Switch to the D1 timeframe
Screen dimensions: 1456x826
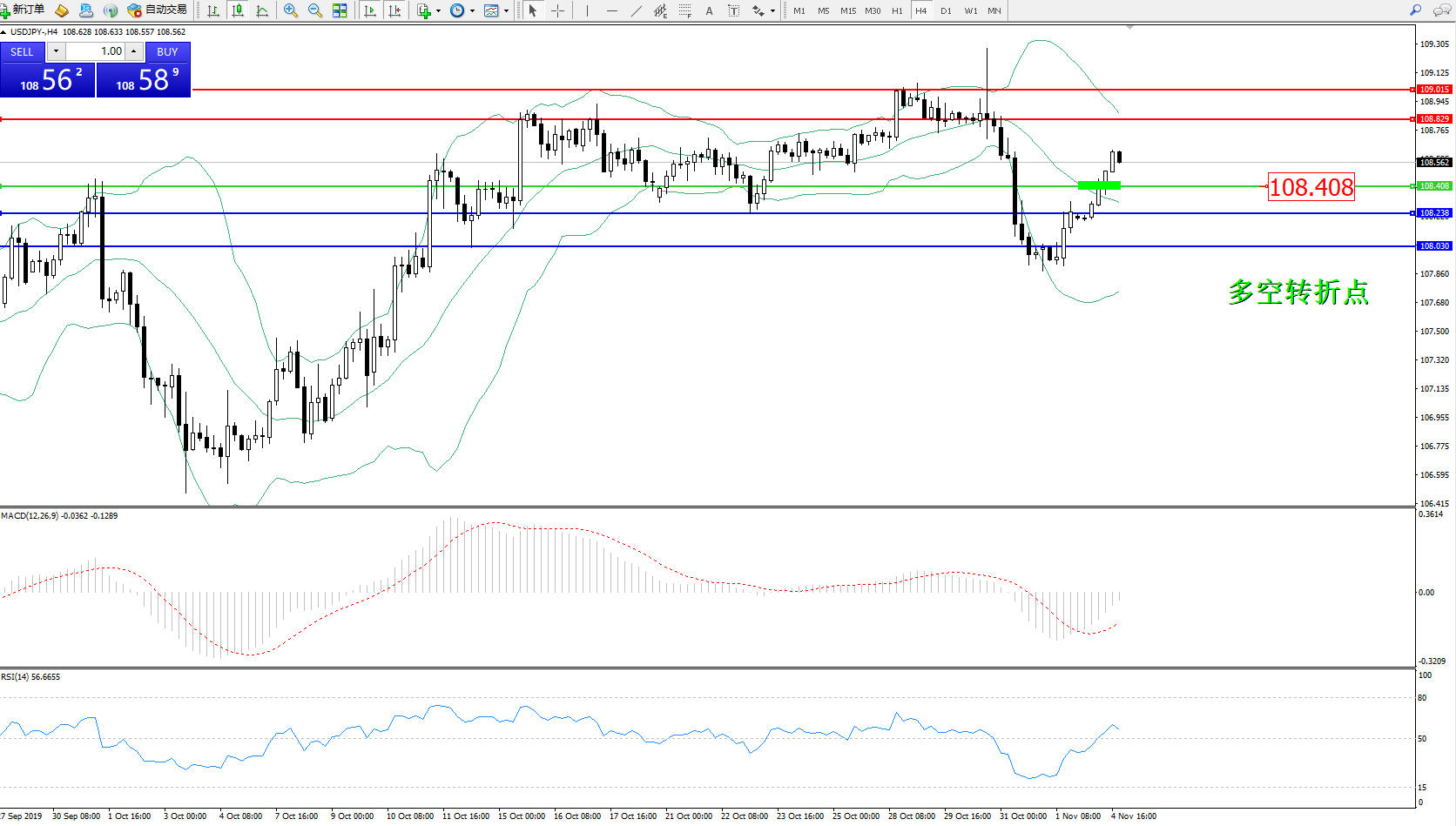point(946,10)
